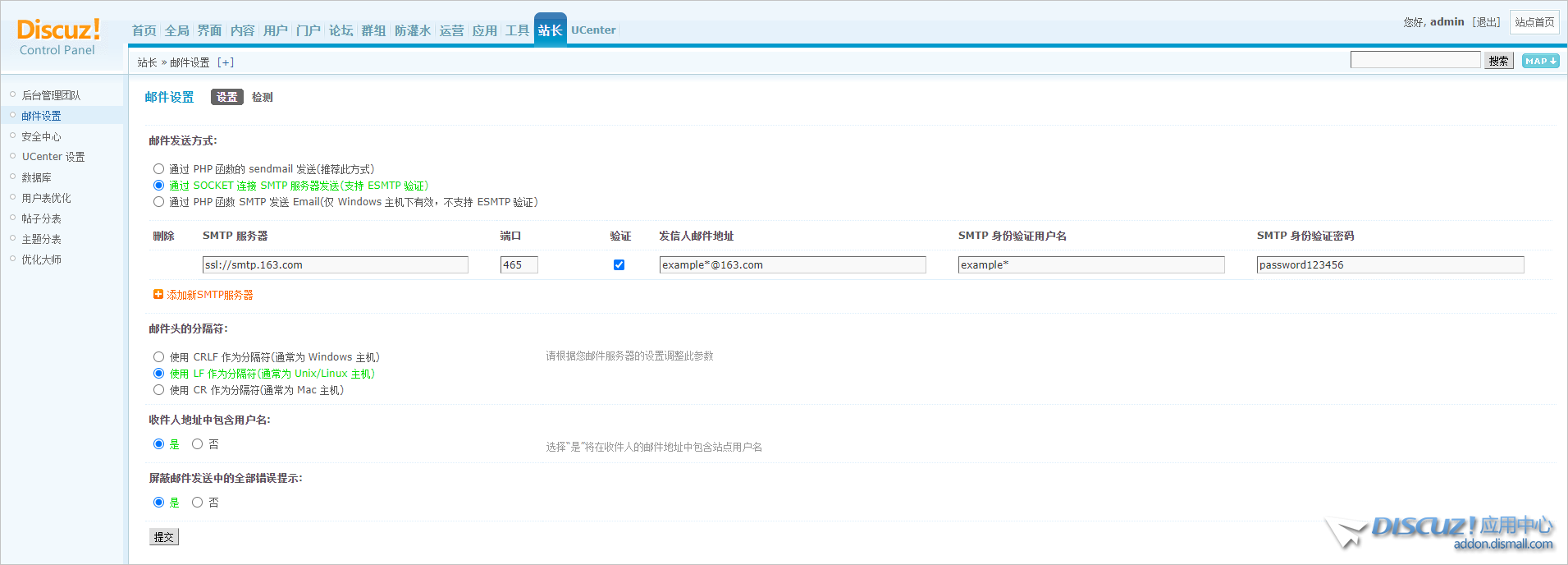1568x565 pixels.
Task: Choose 否 for 收件人地址中包含用户名
Action: (197, 444)
